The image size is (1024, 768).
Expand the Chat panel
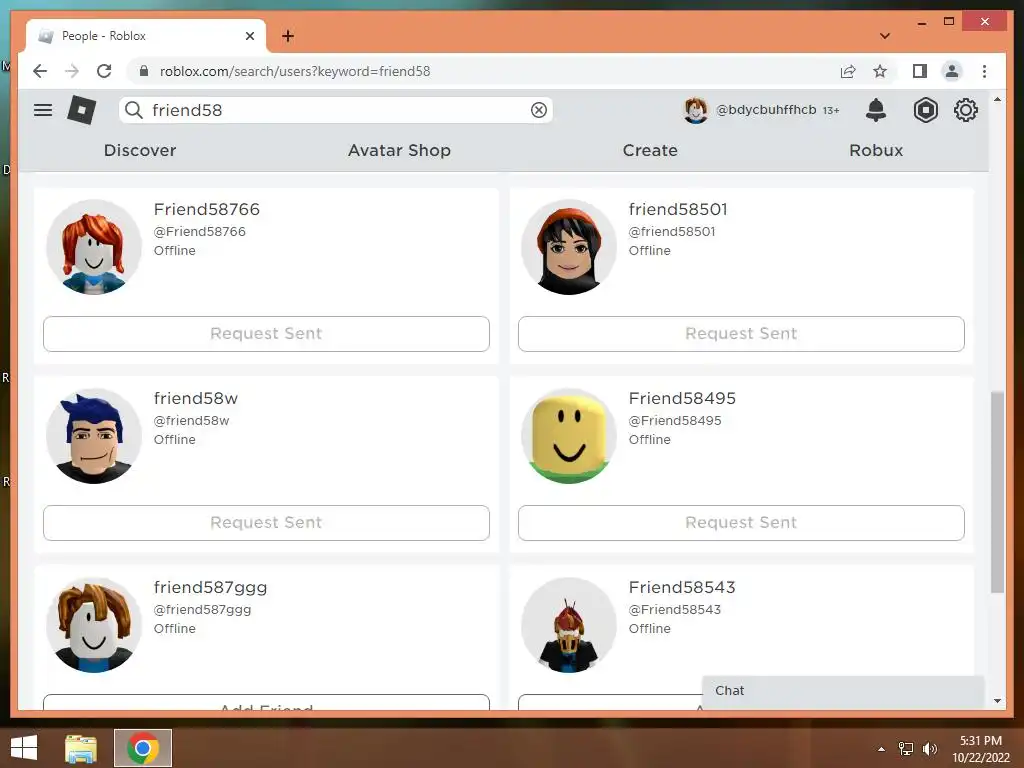coord(842,691)
